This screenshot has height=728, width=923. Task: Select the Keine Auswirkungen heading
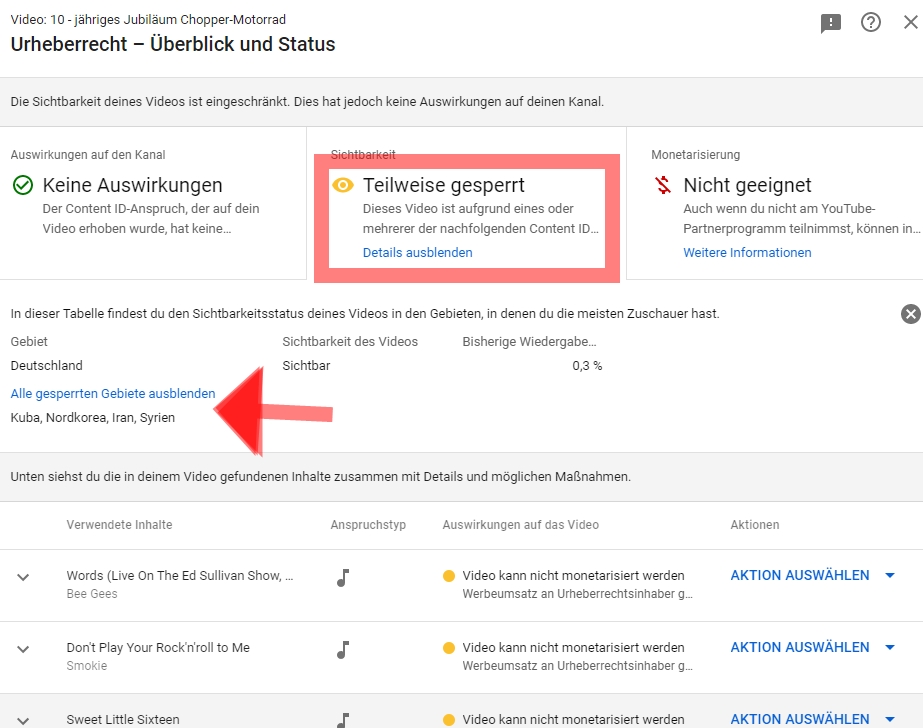132,185
